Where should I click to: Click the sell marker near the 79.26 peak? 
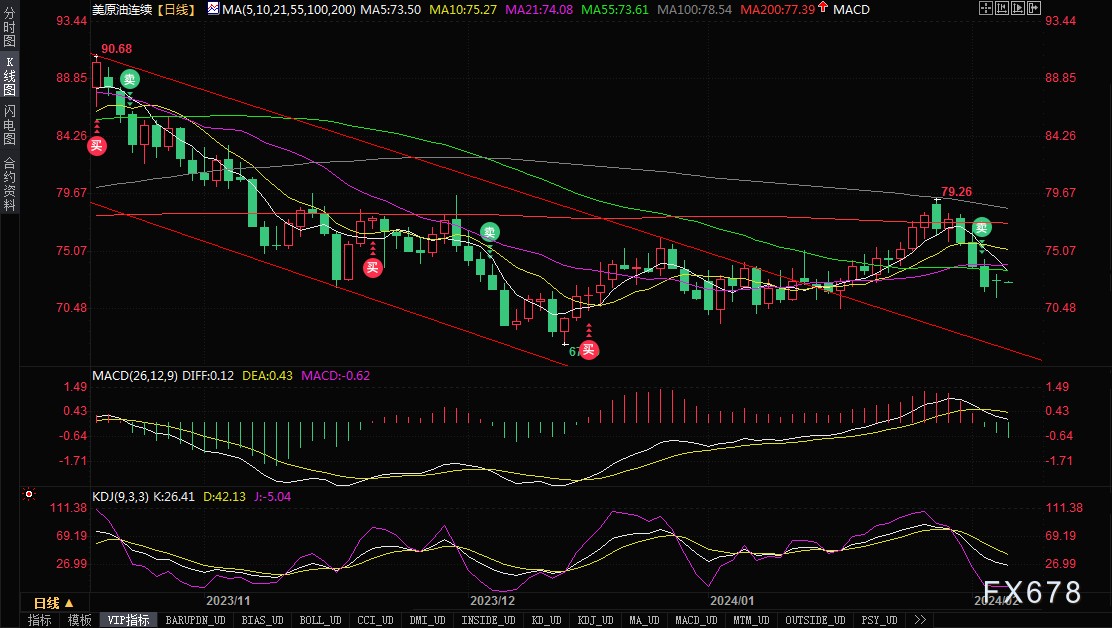pyautogui.click(x=982, y=229)
